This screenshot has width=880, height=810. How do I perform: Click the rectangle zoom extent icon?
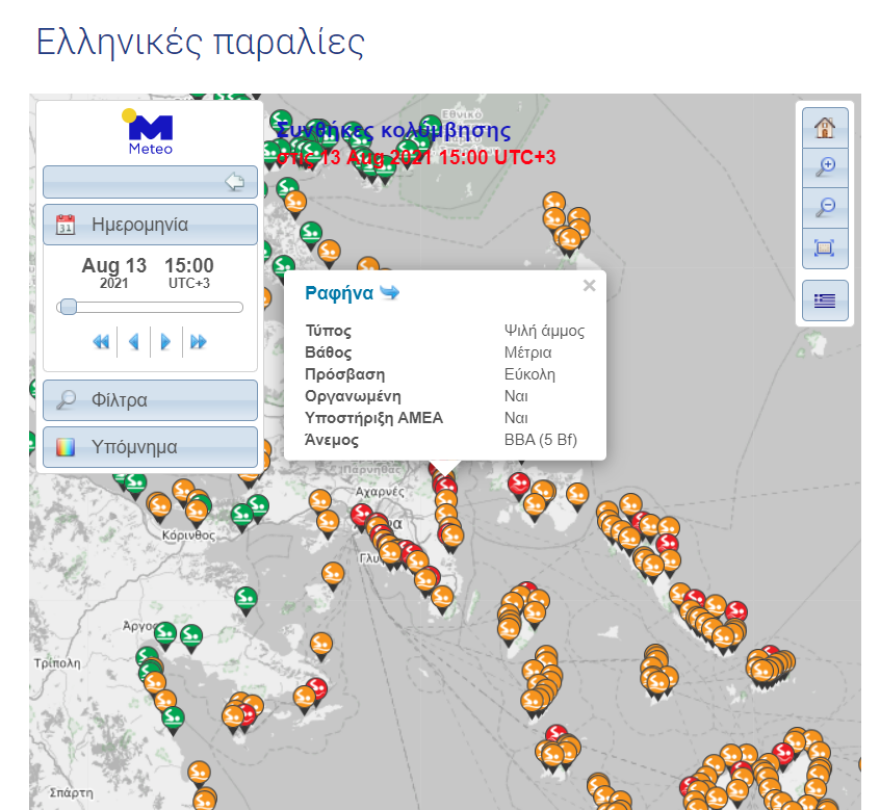[824, 247]
